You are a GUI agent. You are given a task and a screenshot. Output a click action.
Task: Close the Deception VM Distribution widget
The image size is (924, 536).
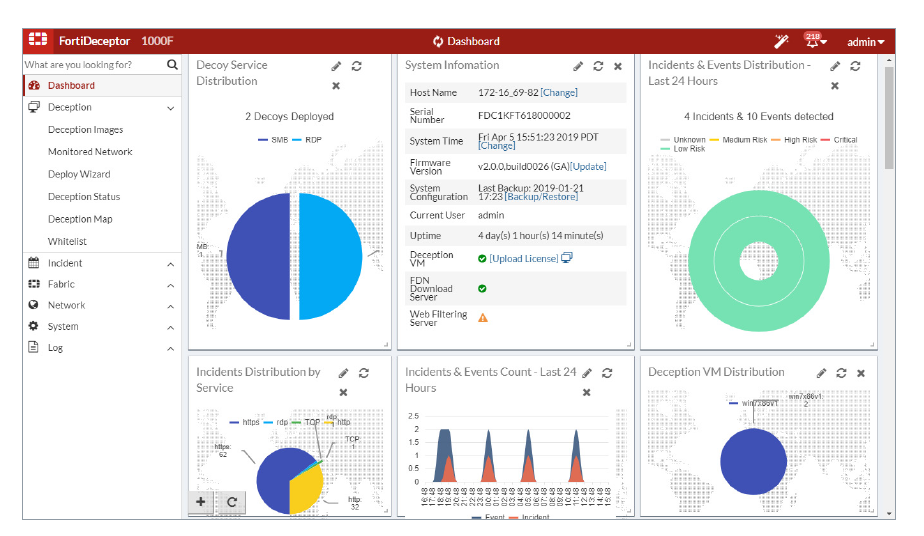click(860, 373)
